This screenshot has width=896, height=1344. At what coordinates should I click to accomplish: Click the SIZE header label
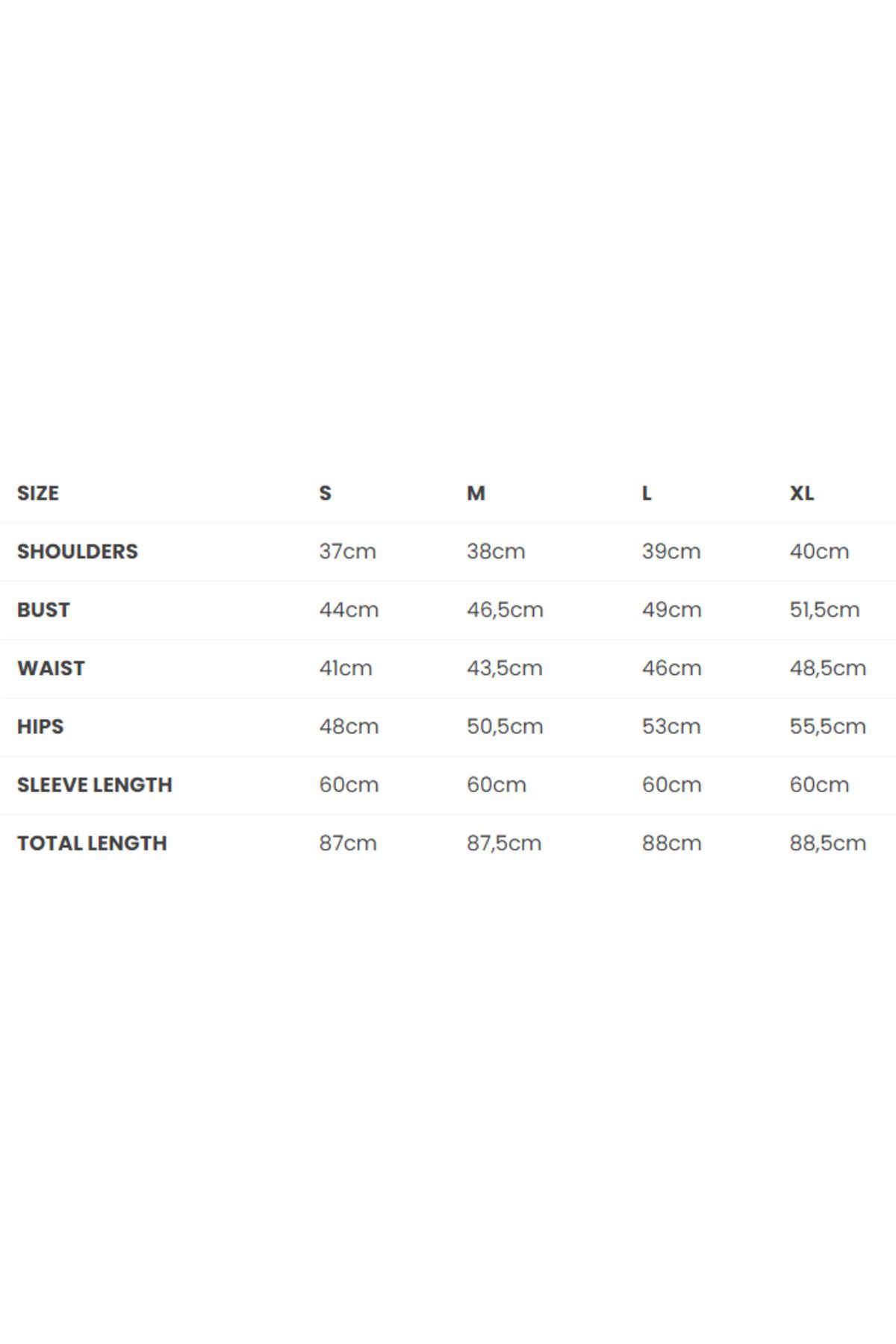[38, 494]
